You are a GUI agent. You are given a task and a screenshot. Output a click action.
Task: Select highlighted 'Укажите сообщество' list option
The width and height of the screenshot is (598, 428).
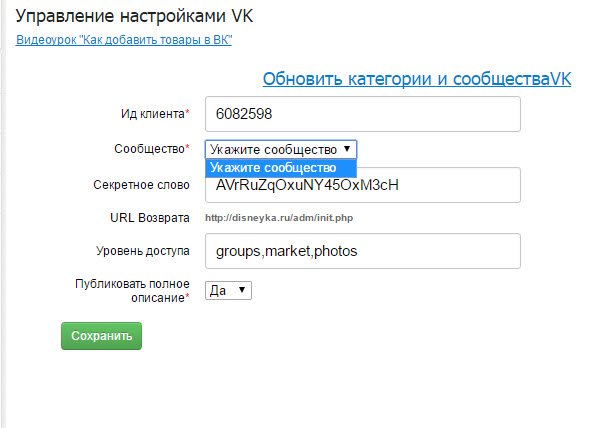(281, 168)
